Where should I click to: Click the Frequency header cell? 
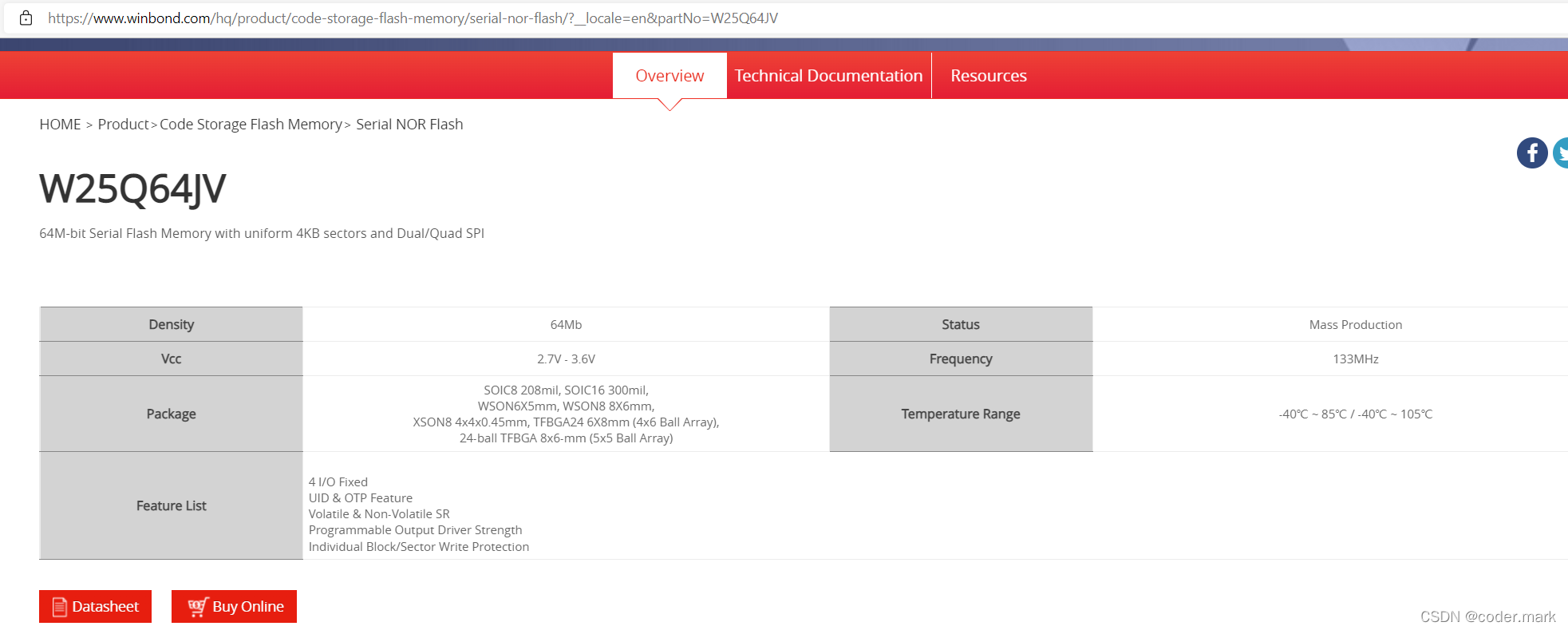coord(961,359)
